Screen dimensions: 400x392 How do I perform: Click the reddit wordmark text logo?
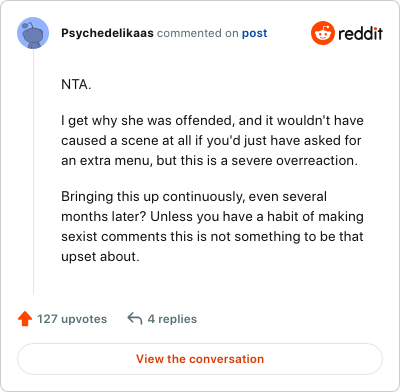360,34
